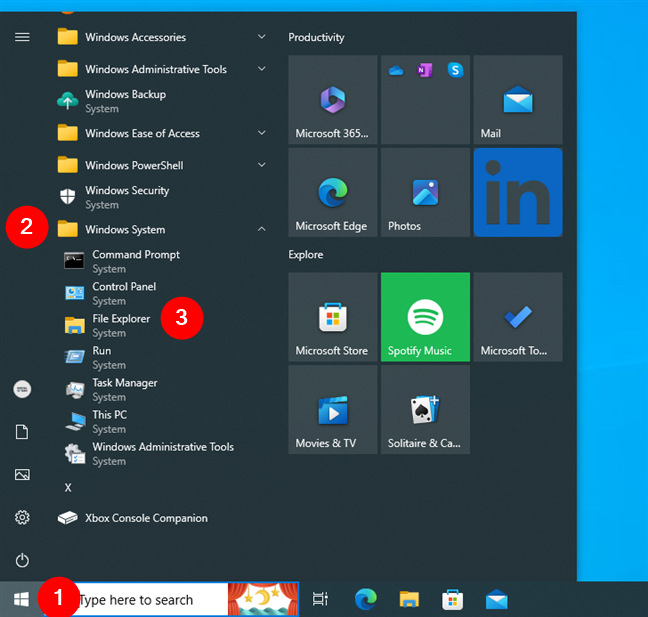This screenshot has height=617, width=648.
Task: Click the Windows Start button
Action: 21,599
